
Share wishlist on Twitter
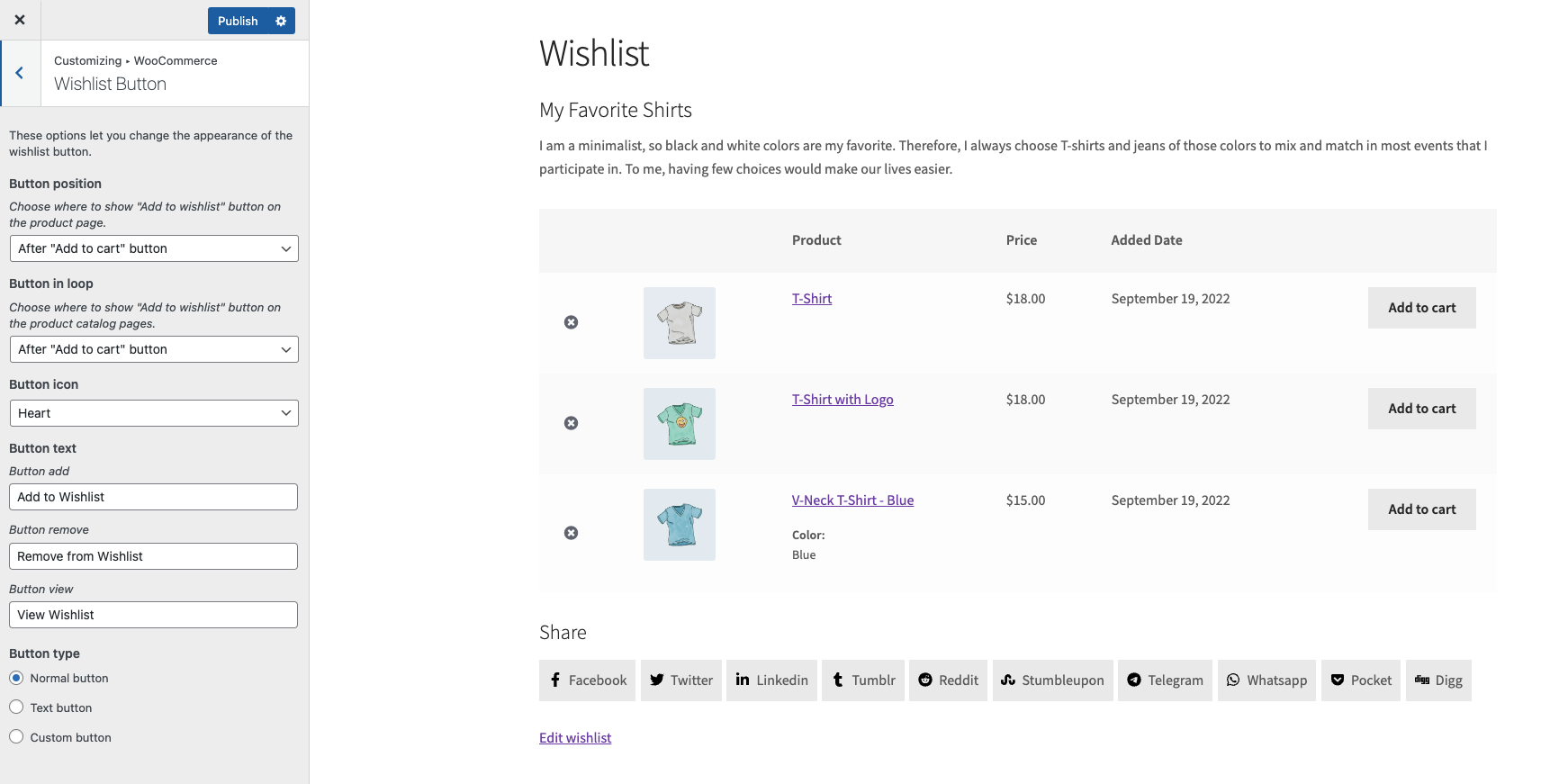click(x=681, y=680)
